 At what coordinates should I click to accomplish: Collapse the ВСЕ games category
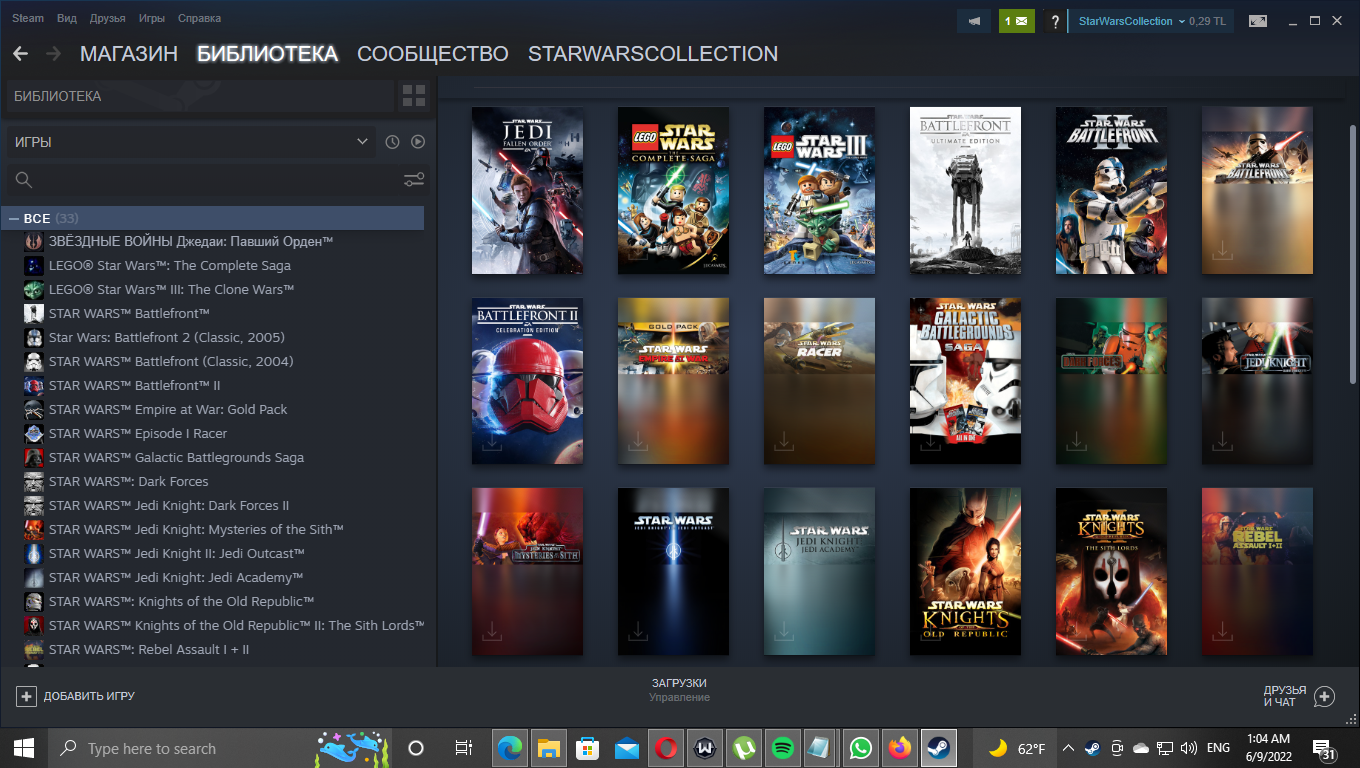pos(14,218)
